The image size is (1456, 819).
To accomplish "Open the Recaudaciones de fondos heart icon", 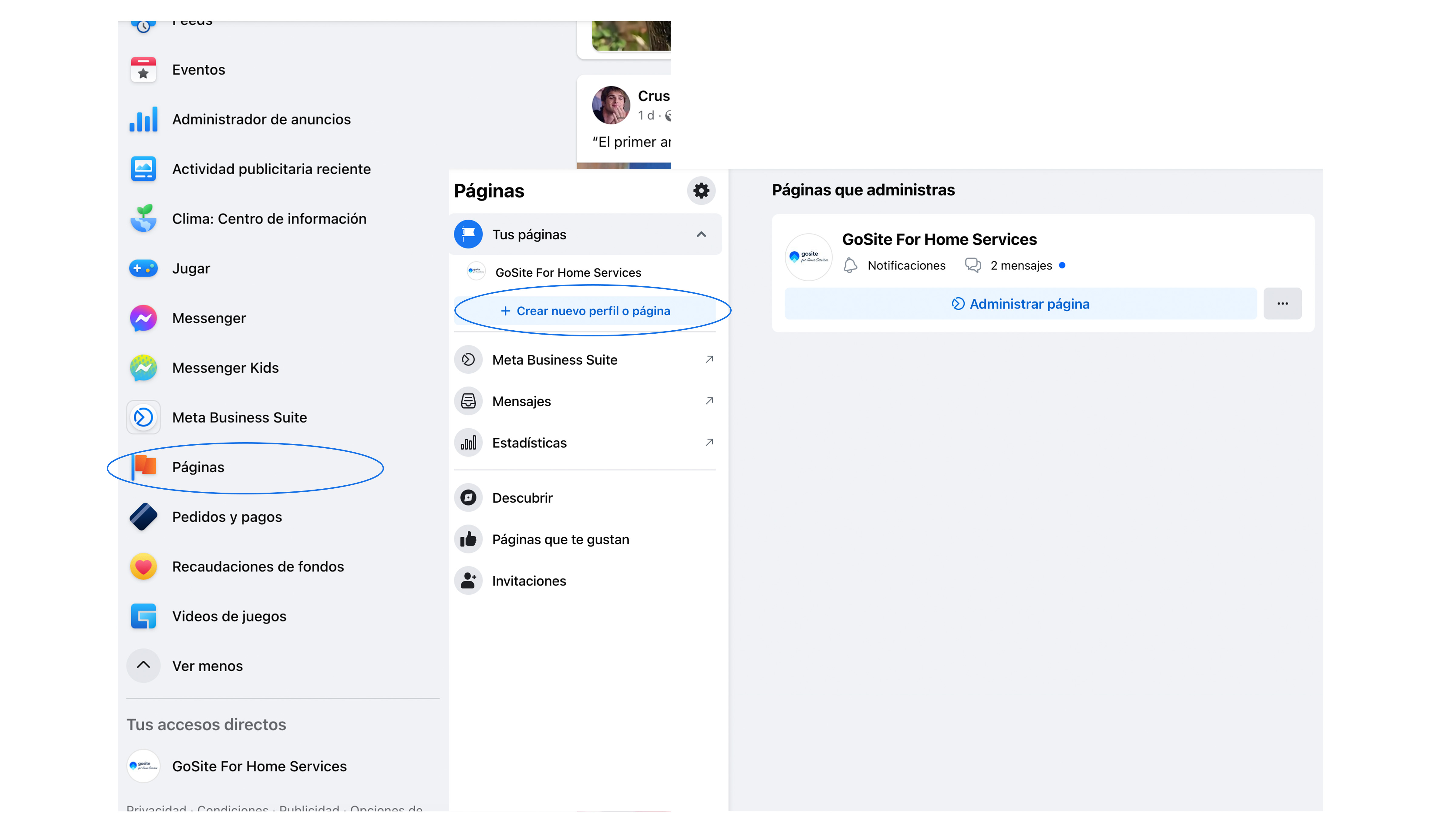I will coord(143,566).
